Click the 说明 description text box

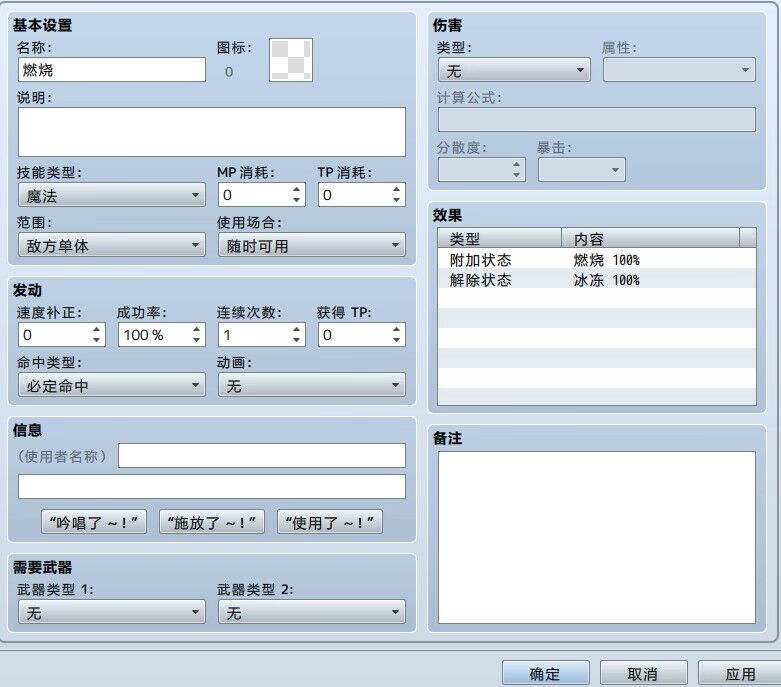[x=212, y=132]
